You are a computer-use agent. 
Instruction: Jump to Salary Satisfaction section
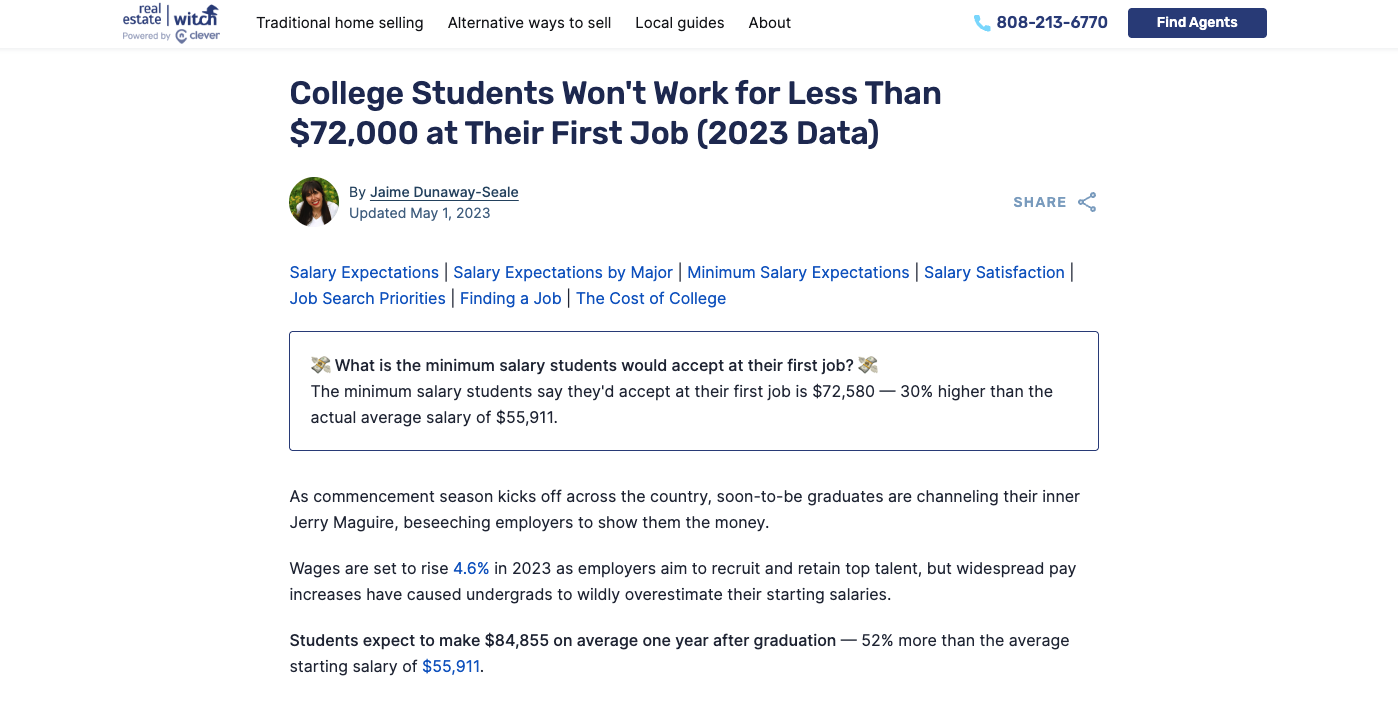pyautogui.click(x=994, y=272)
